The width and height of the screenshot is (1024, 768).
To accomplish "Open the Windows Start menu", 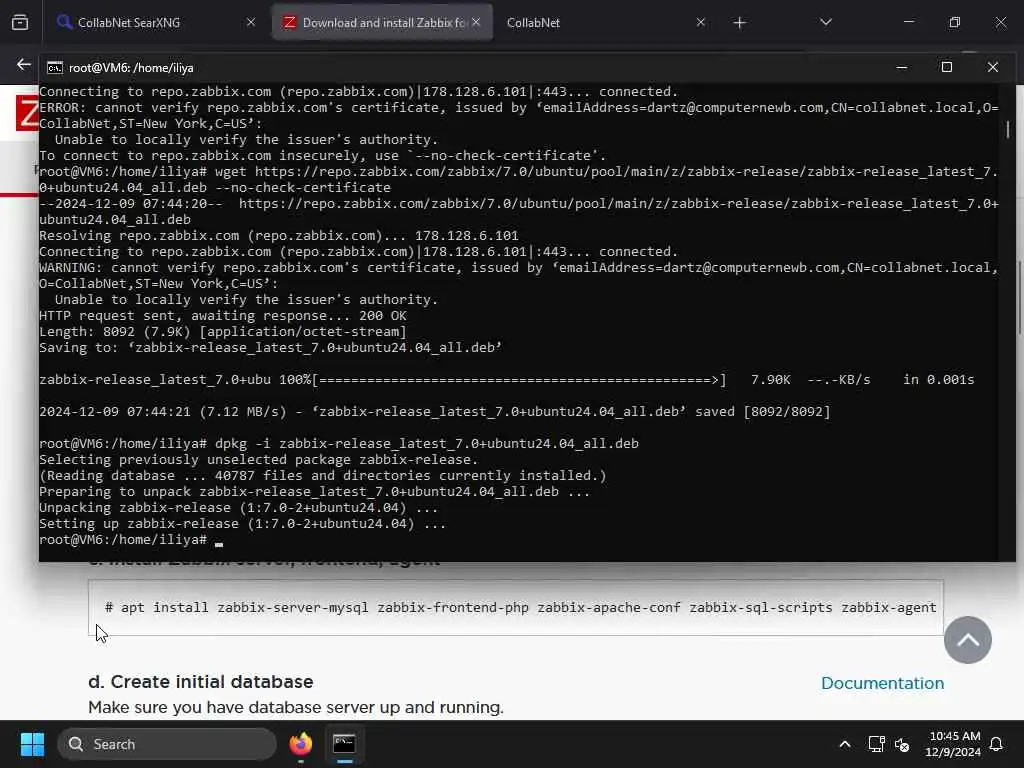I will point(32,744).
